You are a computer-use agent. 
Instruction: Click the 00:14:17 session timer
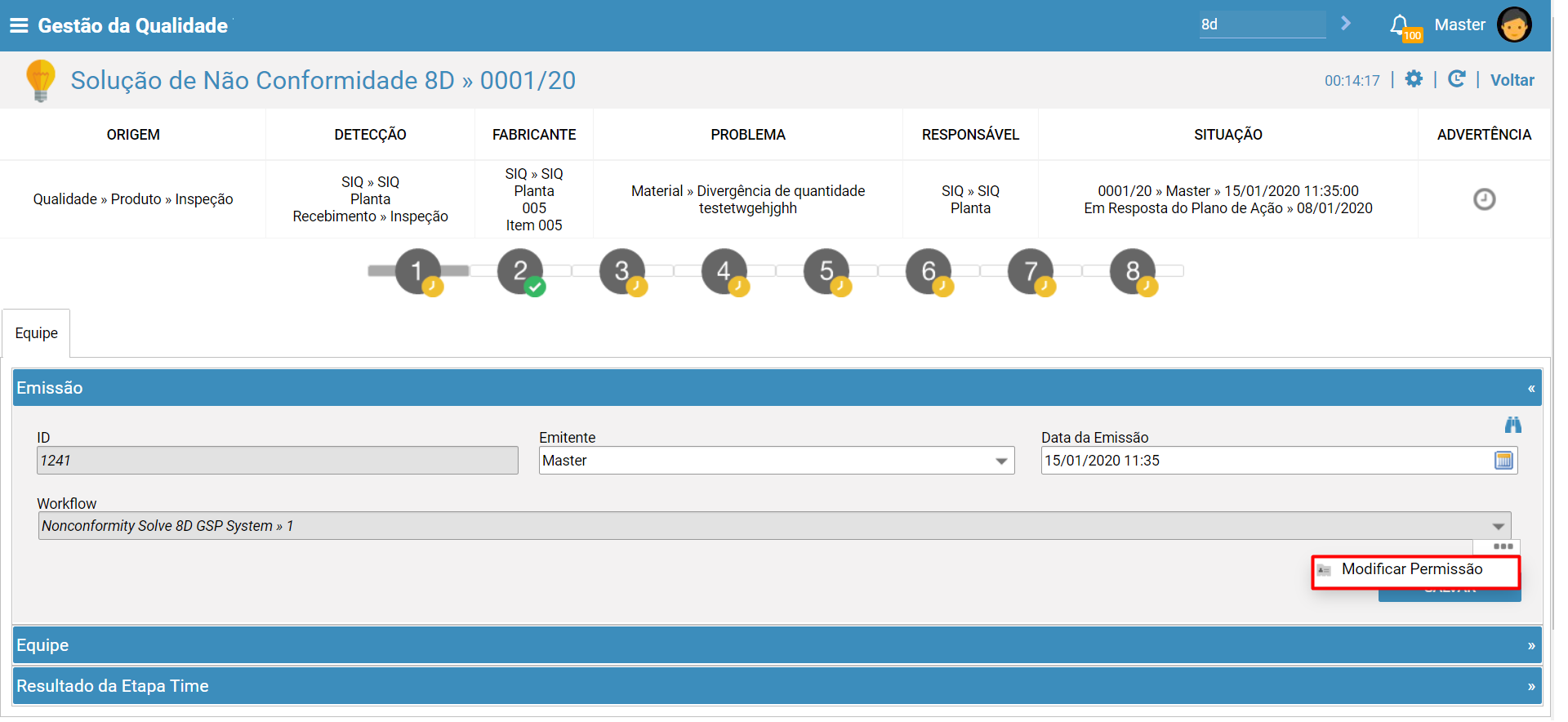click(x=1352, y=81)
